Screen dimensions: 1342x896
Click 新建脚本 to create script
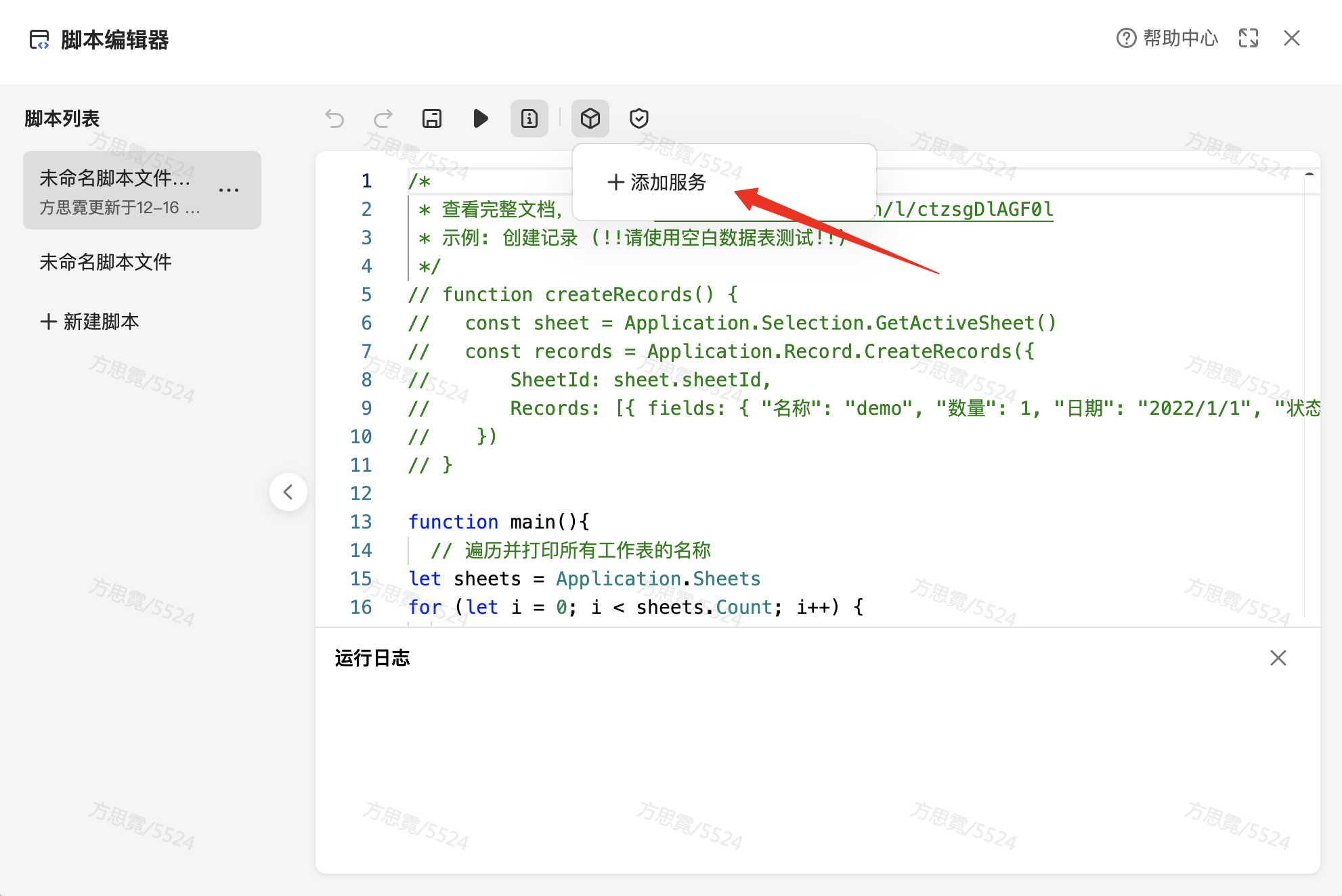click(x=90, y=321)
